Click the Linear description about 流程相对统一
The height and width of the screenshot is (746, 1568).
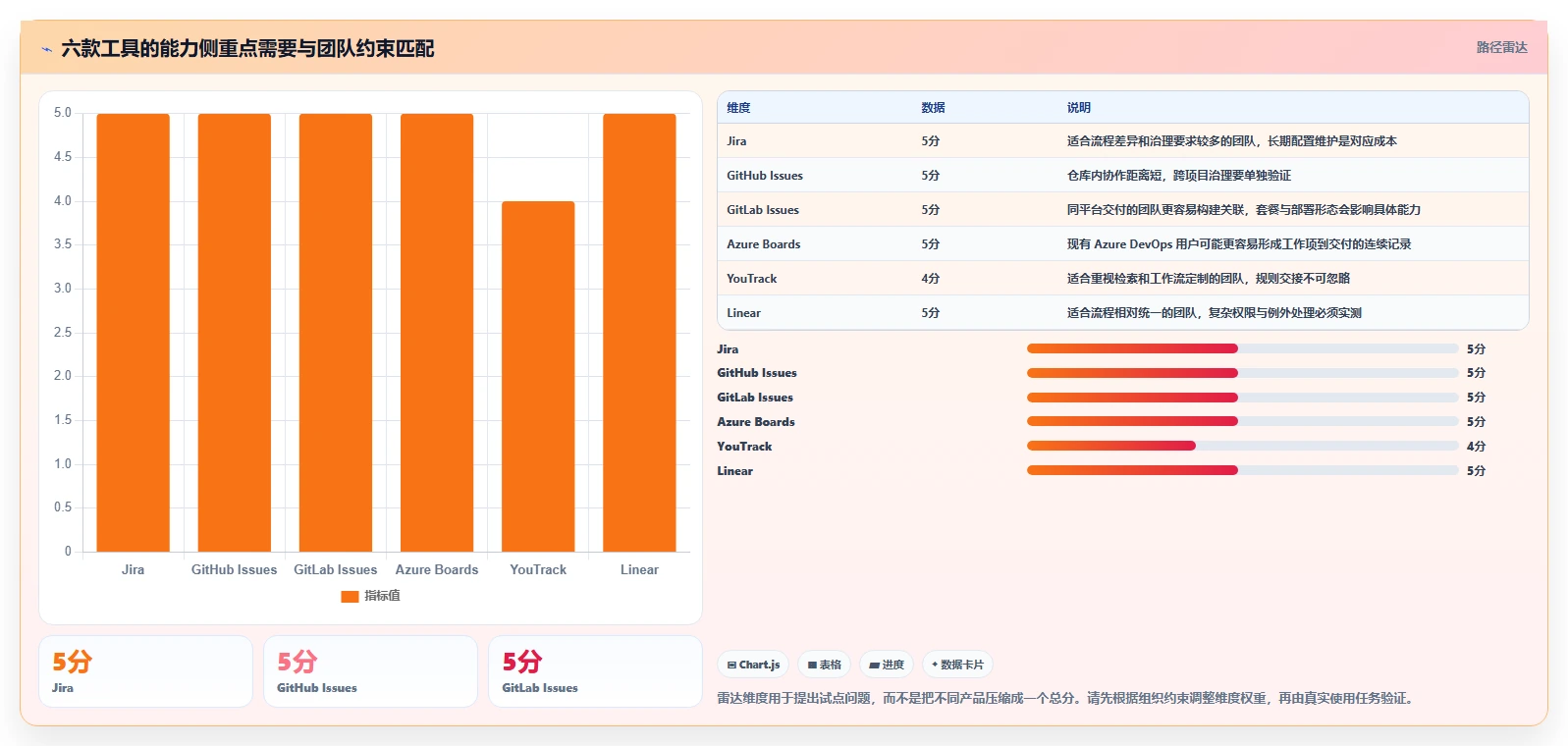click(x=1215, y=313)
